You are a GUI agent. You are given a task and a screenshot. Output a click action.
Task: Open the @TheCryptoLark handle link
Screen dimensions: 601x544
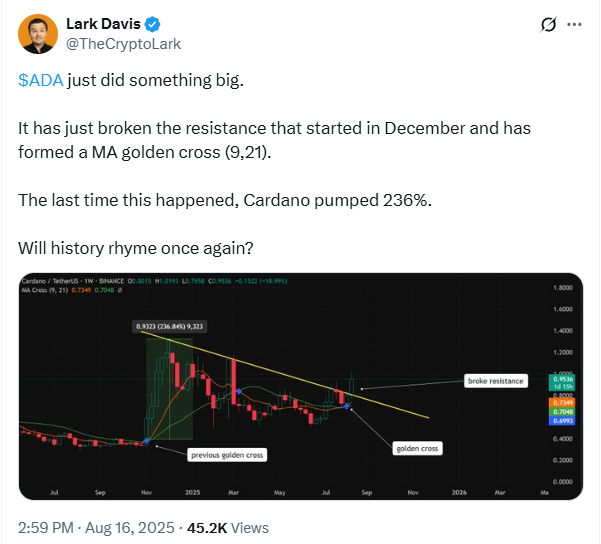tap(111, 44)
